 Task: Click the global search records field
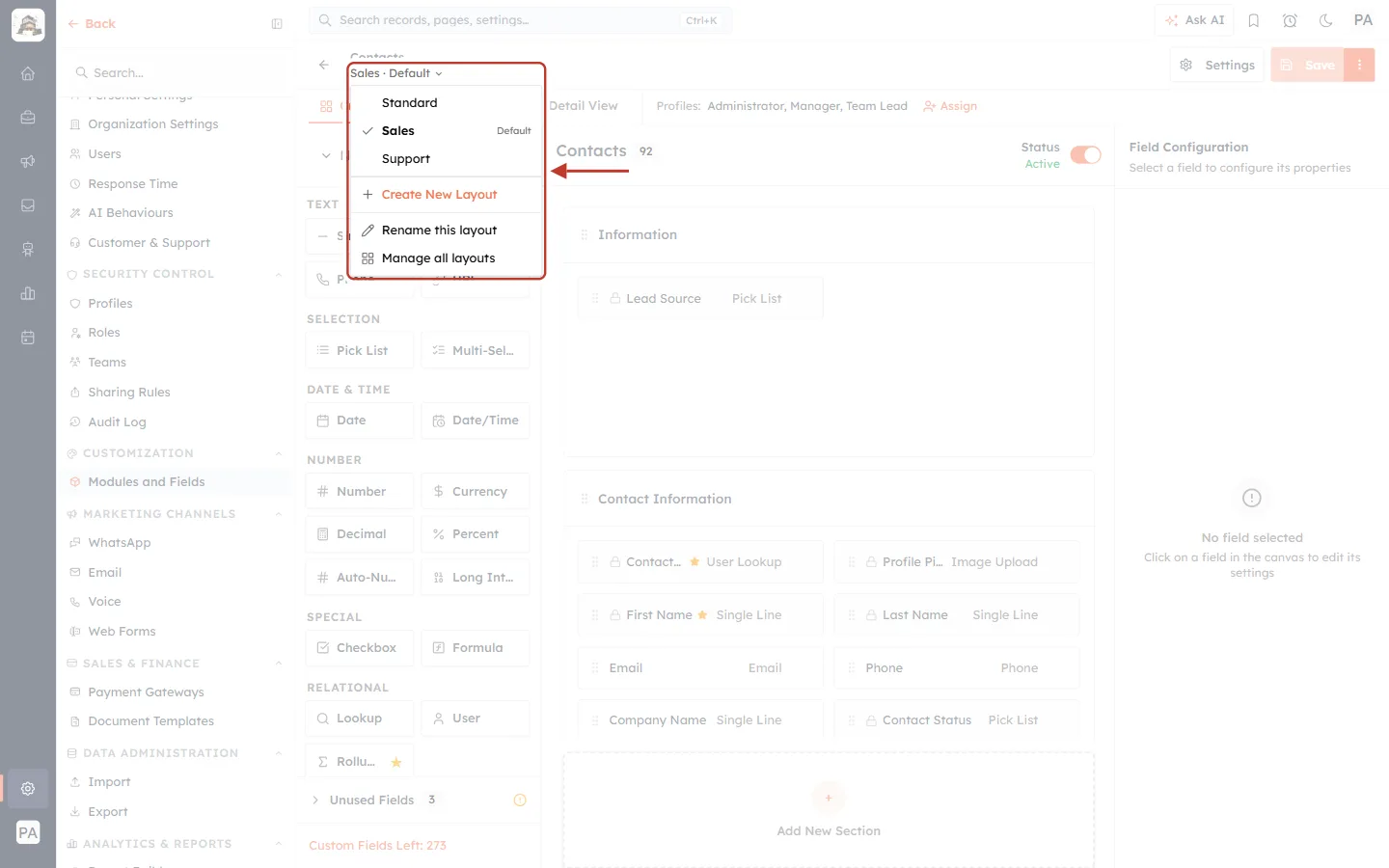click(520, 20)
